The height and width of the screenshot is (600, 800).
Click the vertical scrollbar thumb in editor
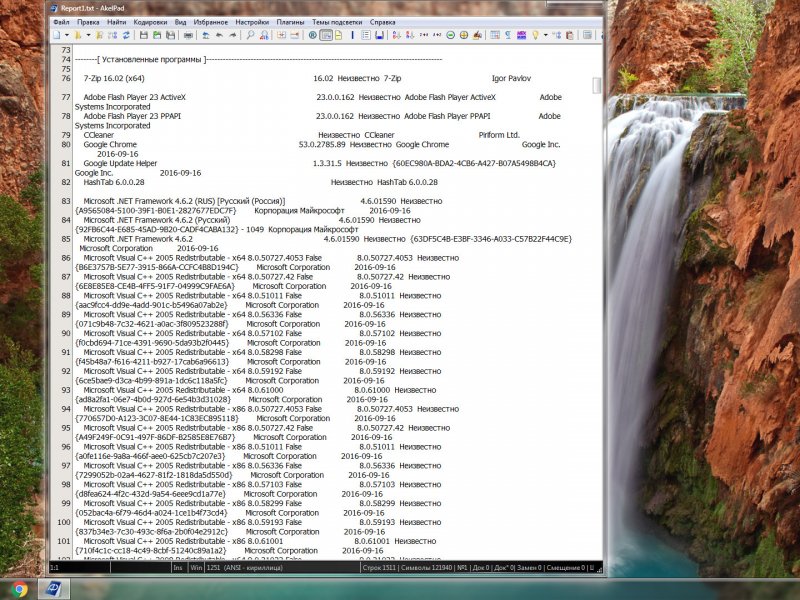(x=596, y=85)
